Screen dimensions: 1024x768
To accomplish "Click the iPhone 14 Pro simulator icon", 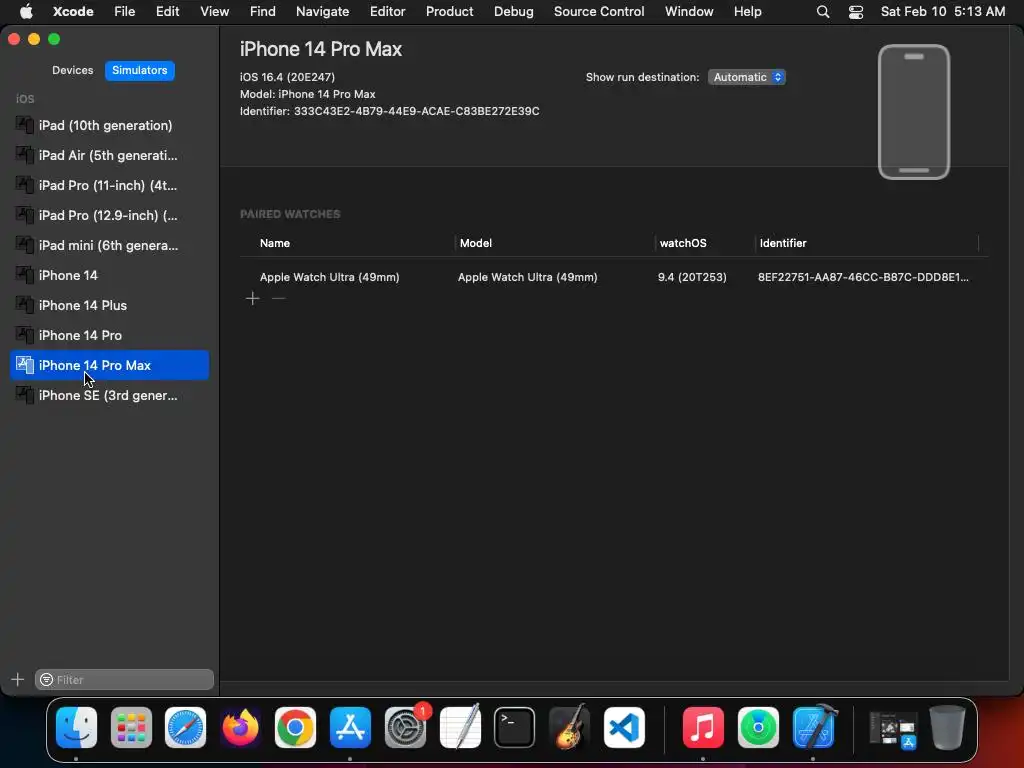I will 24,335.
